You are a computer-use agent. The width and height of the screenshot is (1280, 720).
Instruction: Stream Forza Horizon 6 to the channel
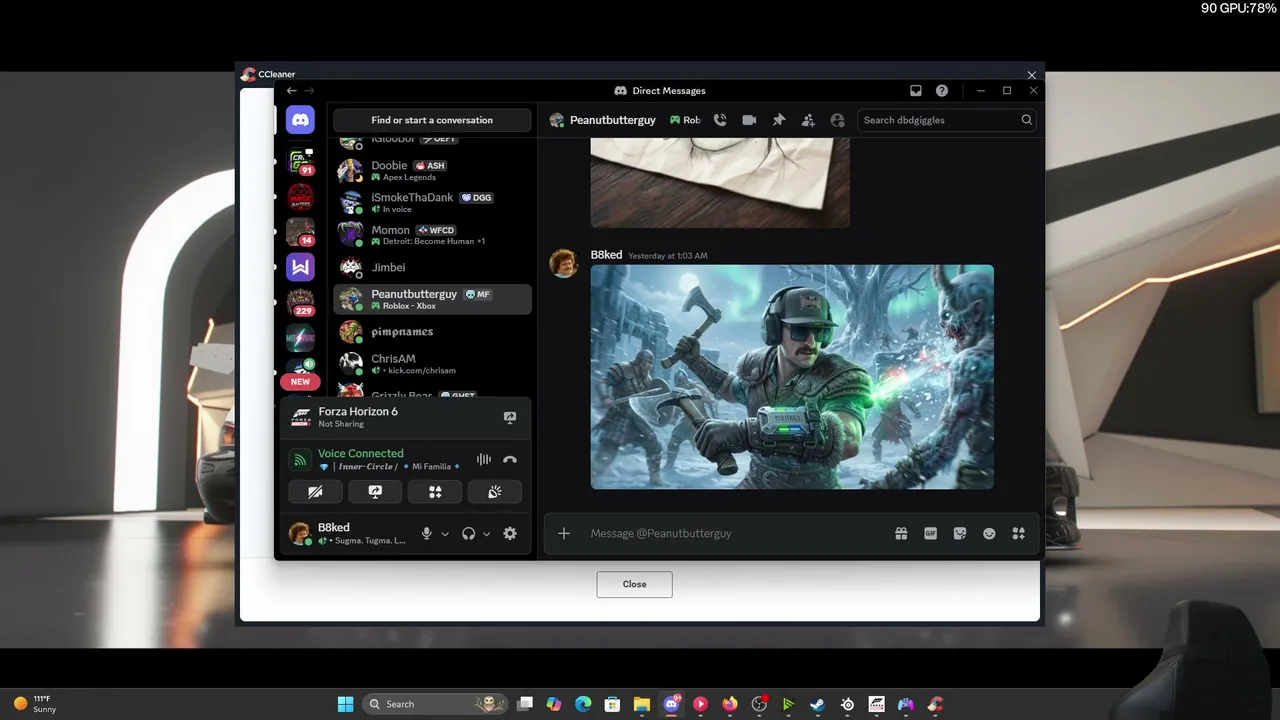pos(510,418)
